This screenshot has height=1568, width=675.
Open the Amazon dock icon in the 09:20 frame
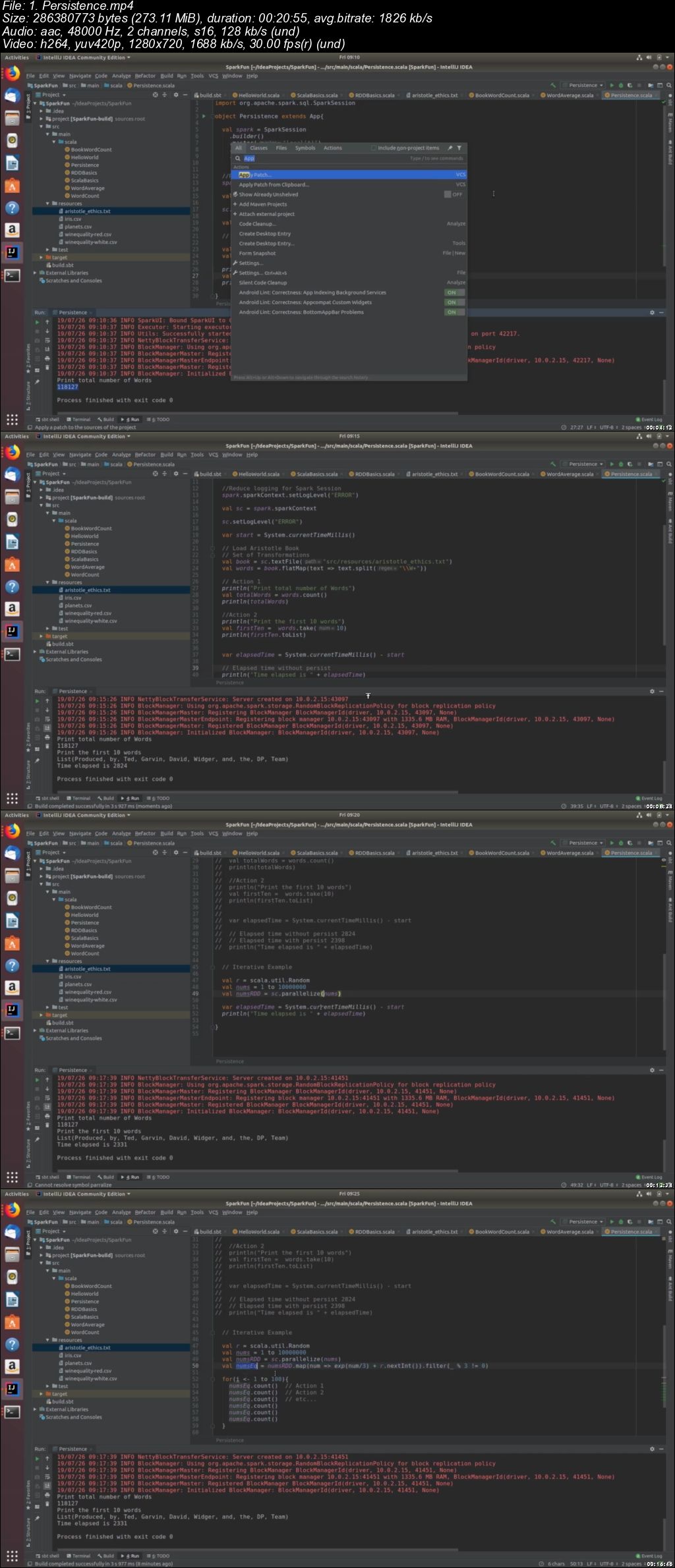click(x=12, y=988)
